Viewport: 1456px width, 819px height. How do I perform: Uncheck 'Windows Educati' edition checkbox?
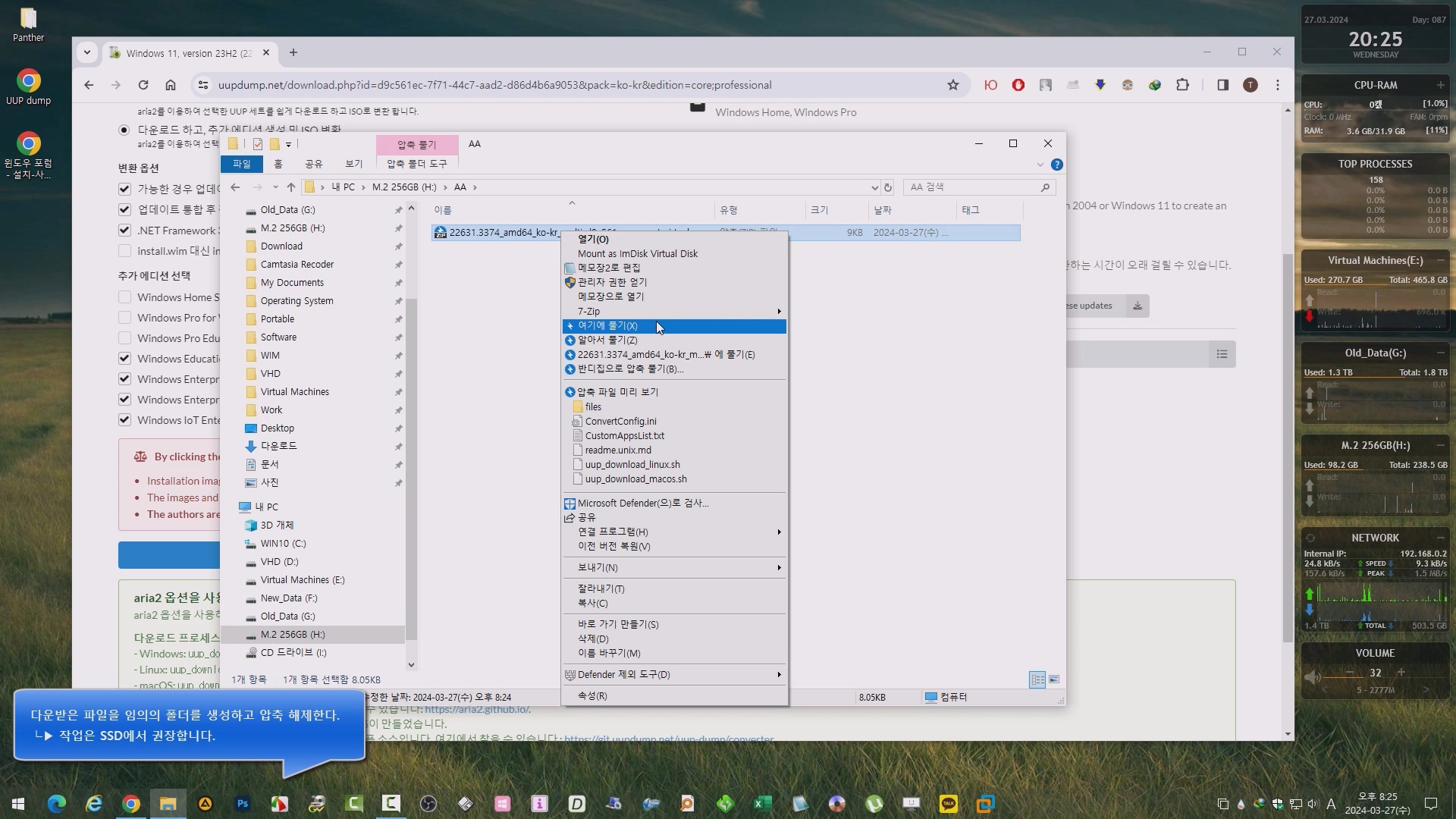click(125, 359)
